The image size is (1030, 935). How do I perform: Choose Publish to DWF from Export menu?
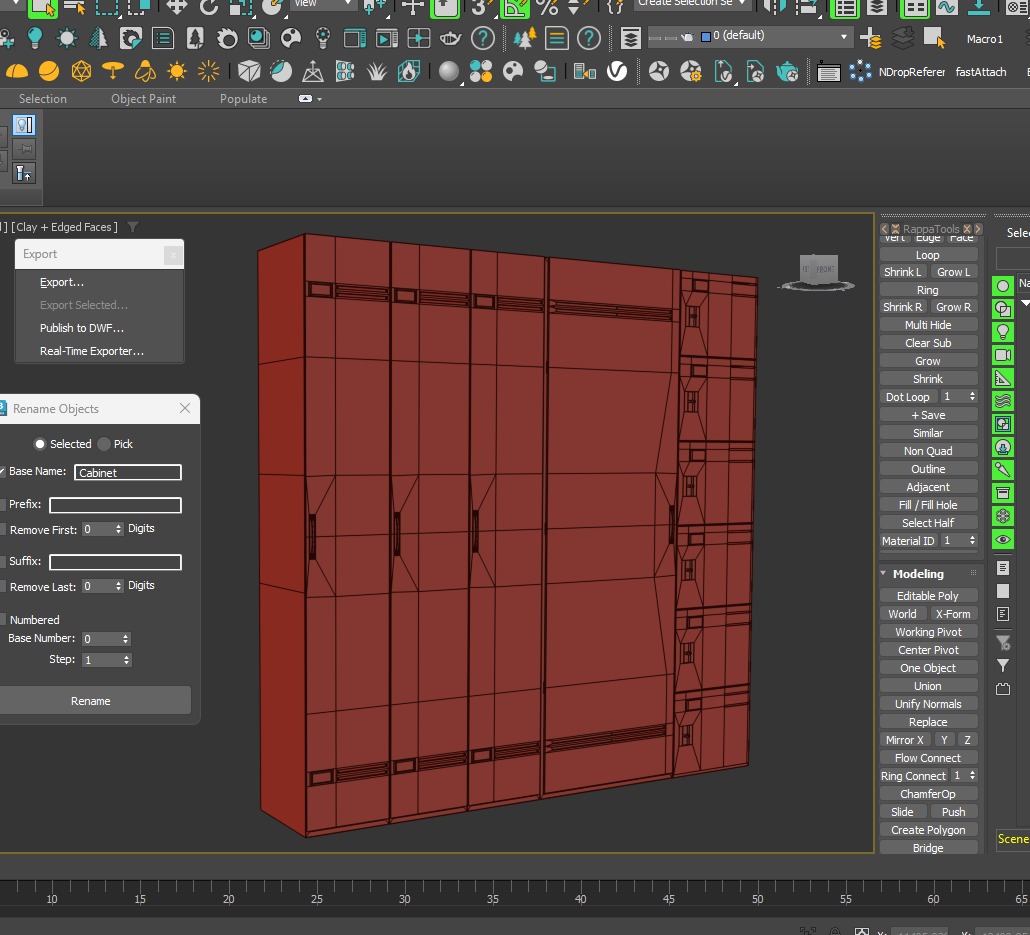[x=82, y=328]
